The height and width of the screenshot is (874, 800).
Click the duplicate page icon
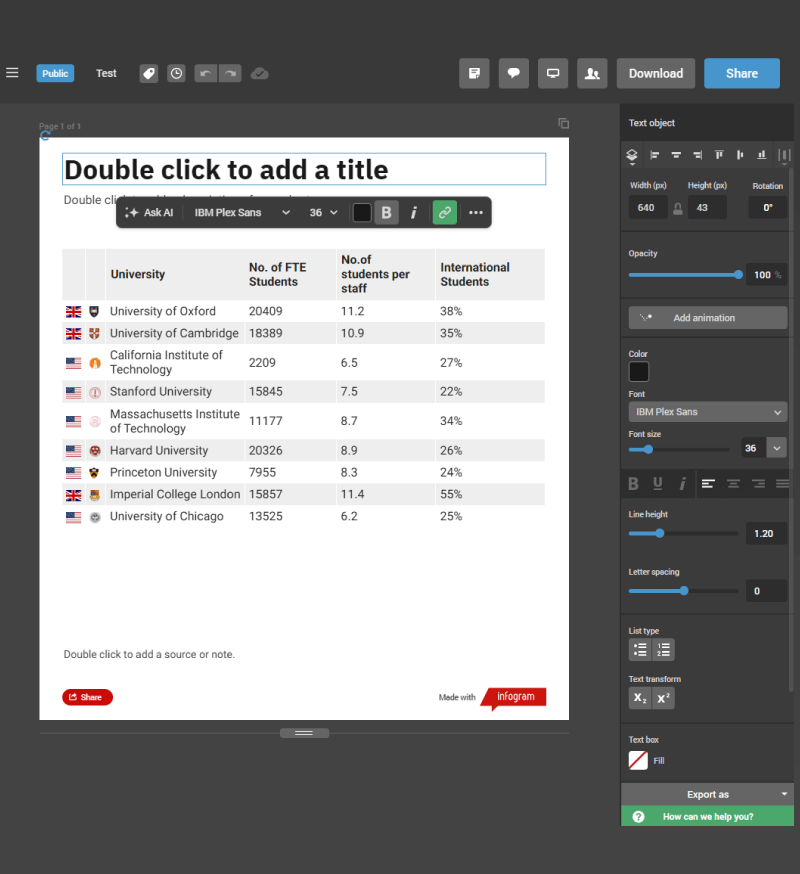564,123
